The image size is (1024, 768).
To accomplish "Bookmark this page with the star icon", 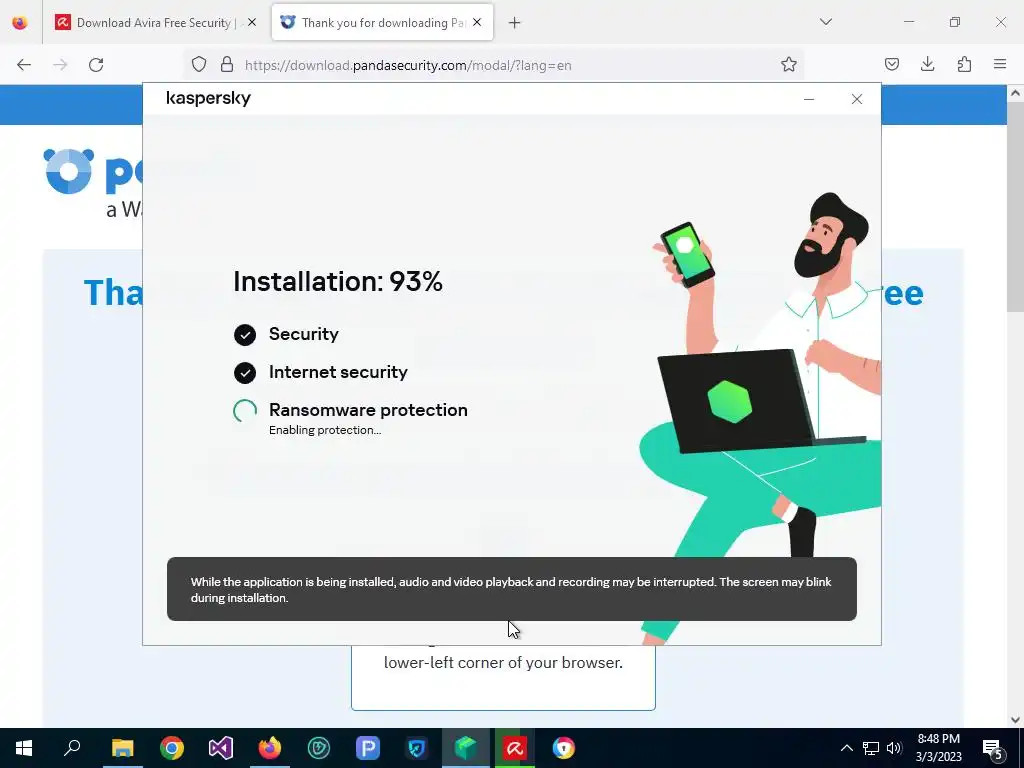I will (x=788, y=65).
